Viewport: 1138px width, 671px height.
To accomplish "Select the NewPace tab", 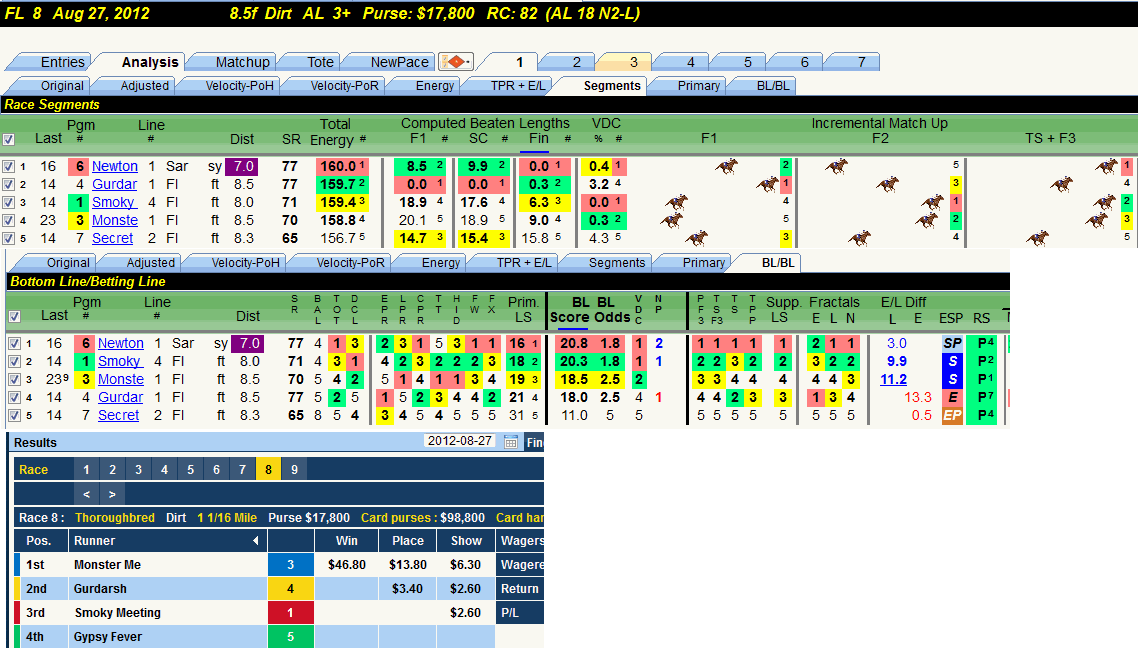I will (399, 62).
